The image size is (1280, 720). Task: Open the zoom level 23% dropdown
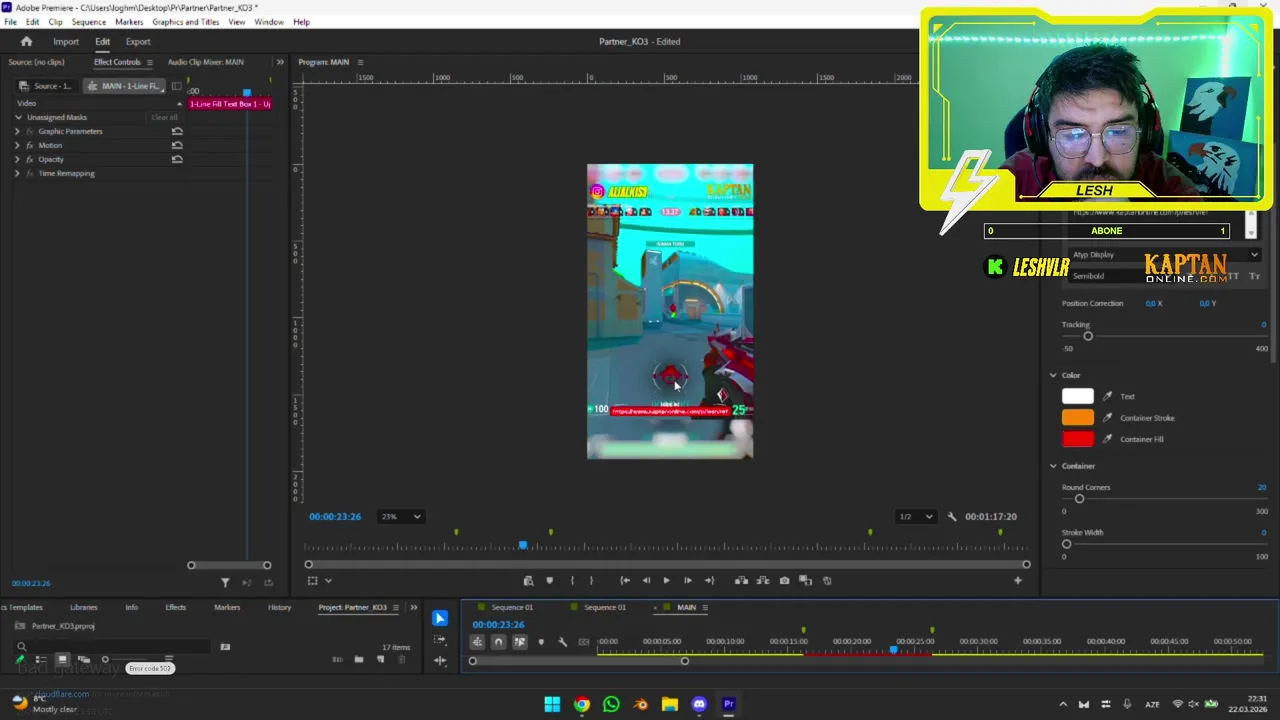click(400, 517)
